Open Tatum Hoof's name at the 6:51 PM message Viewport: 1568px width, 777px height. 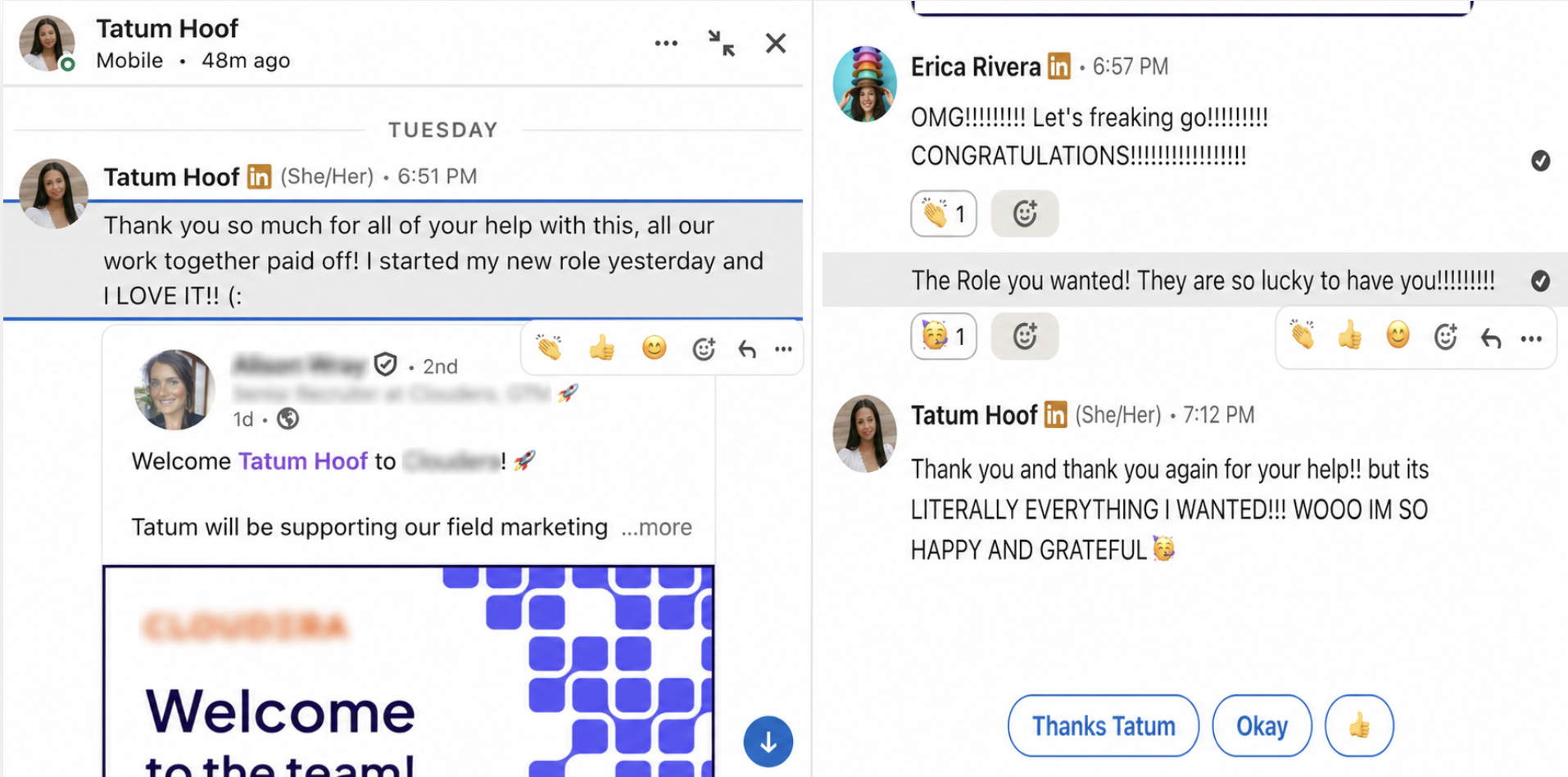[171, 177]
